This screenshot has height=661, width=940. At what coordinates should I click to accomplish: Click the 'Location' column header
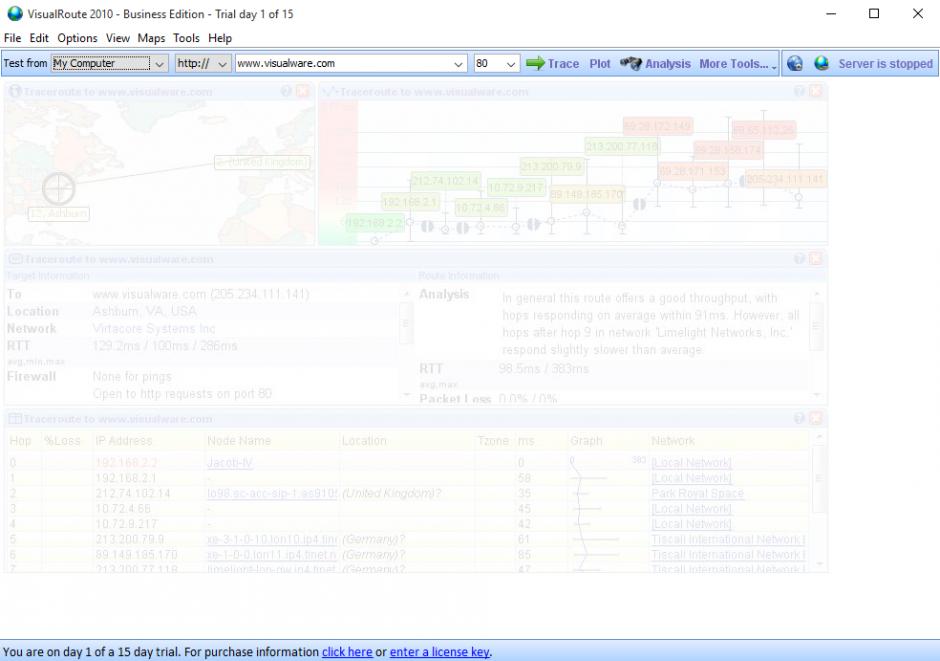(x=364, y=440)
